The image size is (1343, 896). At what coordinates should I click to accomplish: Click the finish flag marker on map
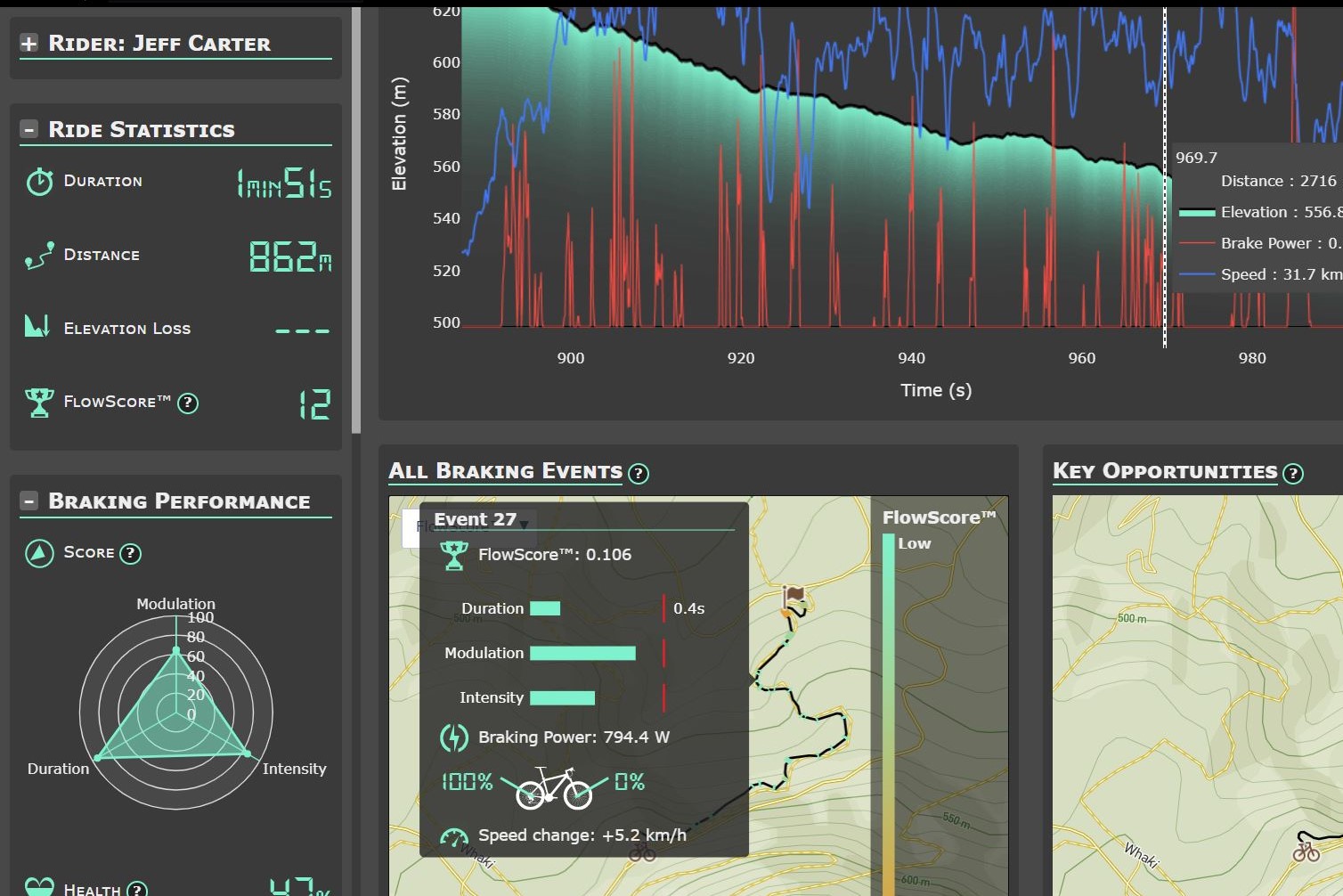(x=793, y=596)
